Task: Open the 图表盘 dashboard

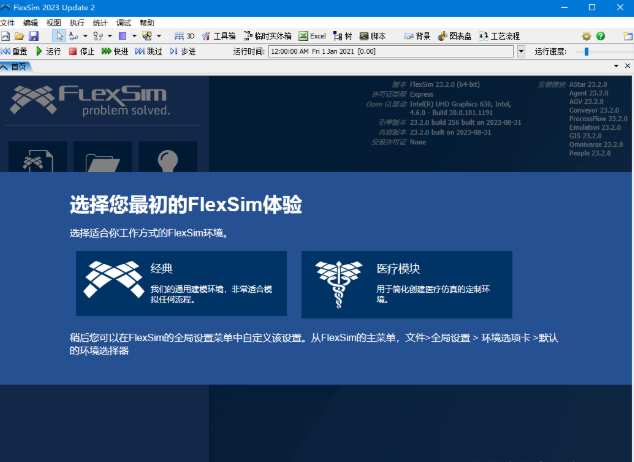Action: point(454,36)
